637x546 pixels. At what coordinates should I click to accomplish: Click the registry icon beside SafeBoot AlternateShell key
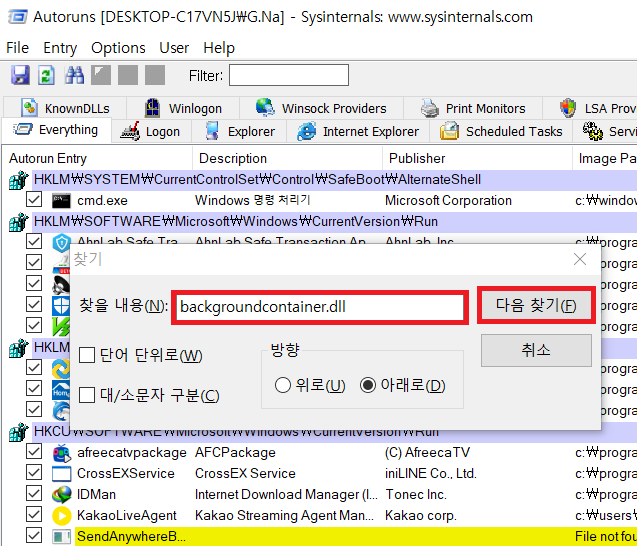tap(19, 180)
